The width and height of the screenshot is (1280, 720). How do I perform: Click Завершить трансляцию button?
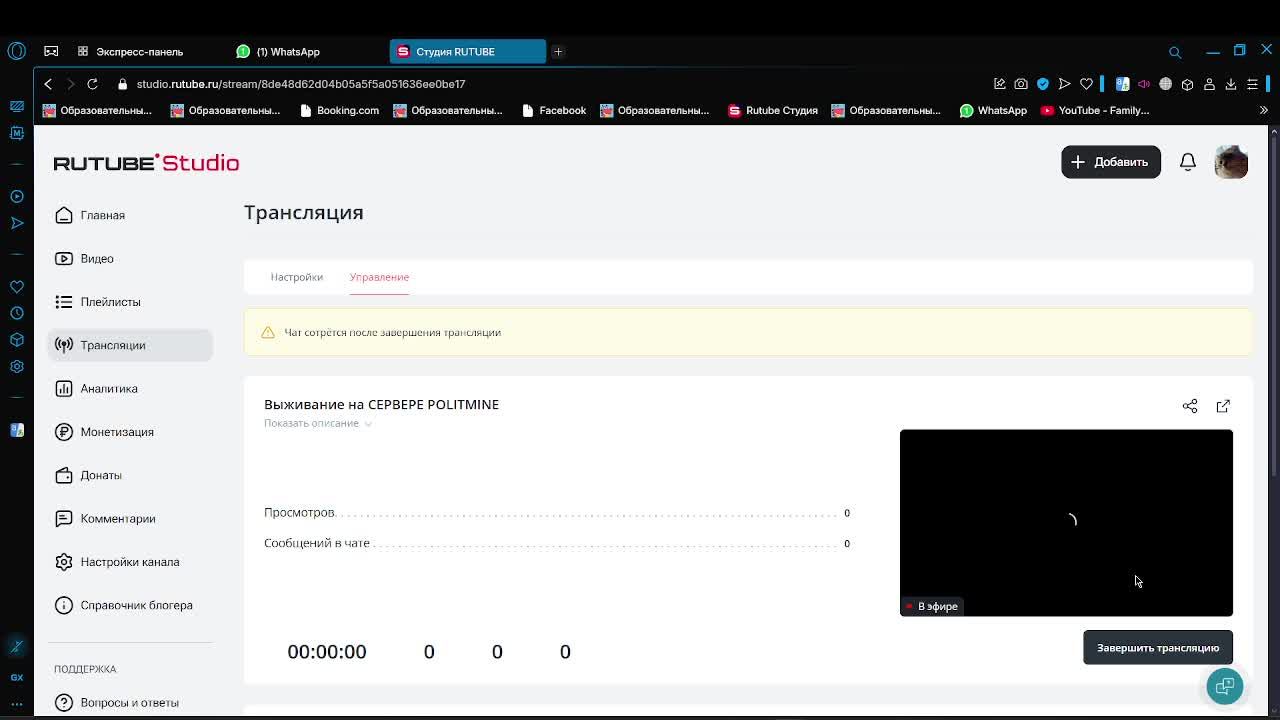(x=1158, y=648)
